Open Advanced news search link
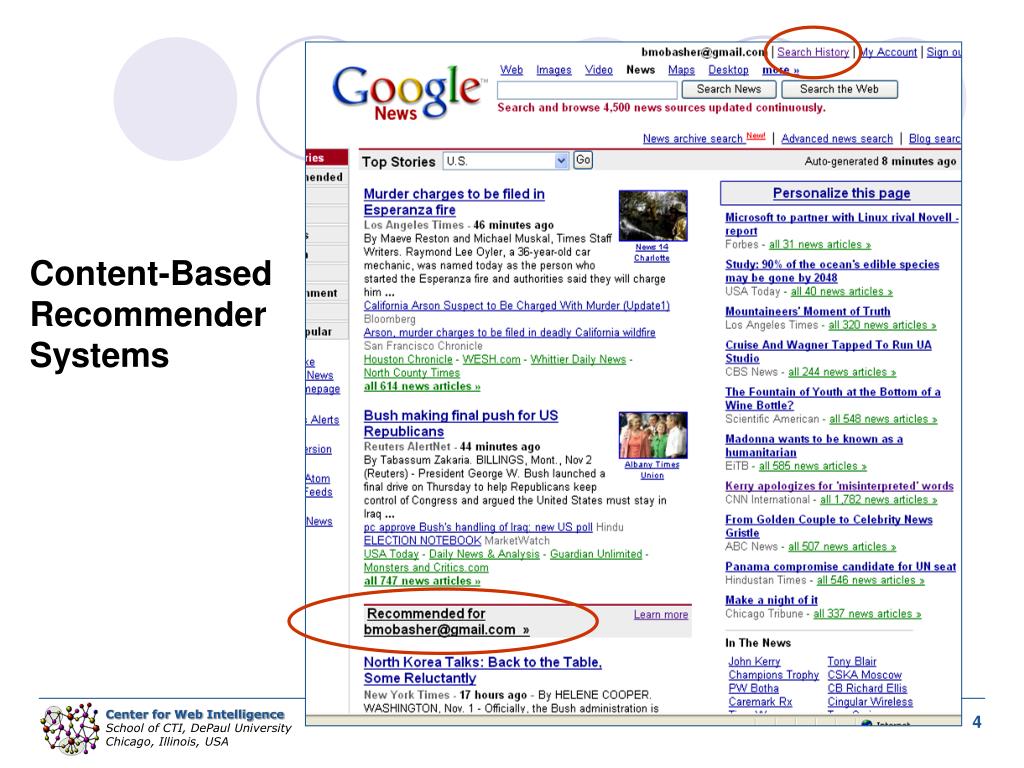 click(x=837, y=138)
